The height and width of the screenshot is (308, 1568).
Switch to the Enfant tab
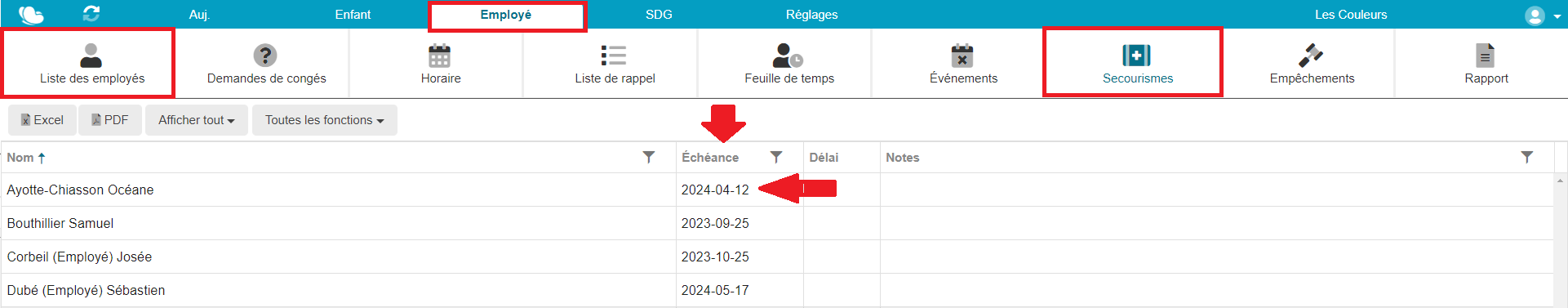(x=353, y=15)
